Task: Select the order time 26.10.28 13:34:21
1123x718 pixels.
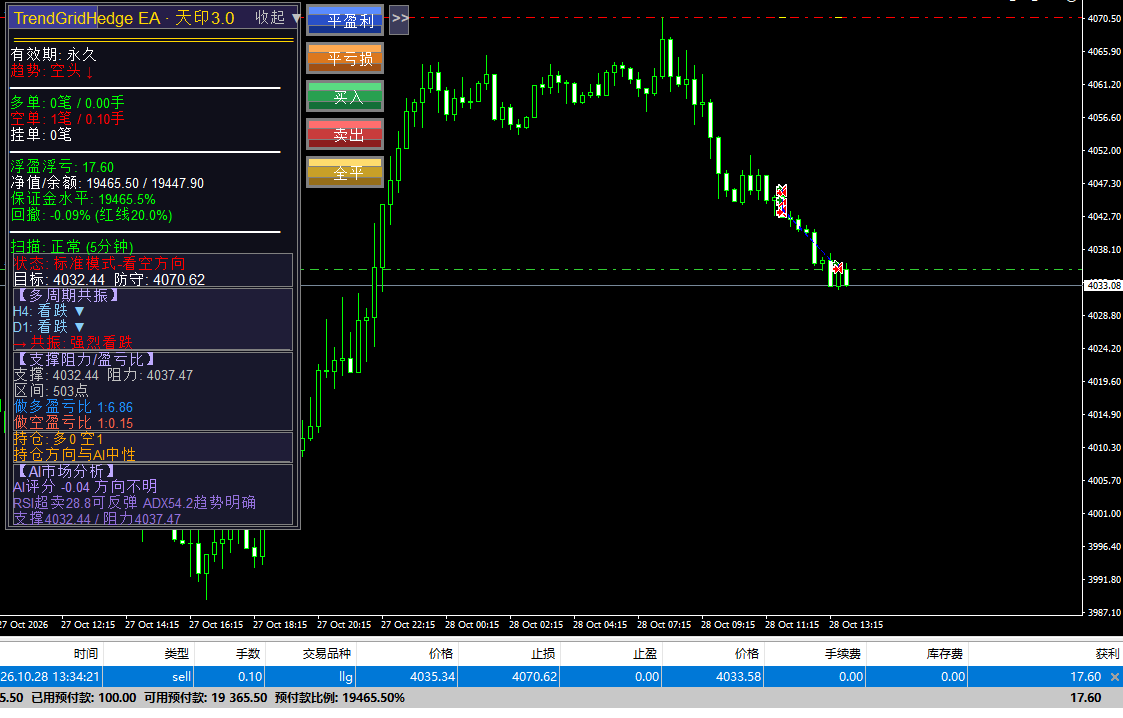Action: 50,676
